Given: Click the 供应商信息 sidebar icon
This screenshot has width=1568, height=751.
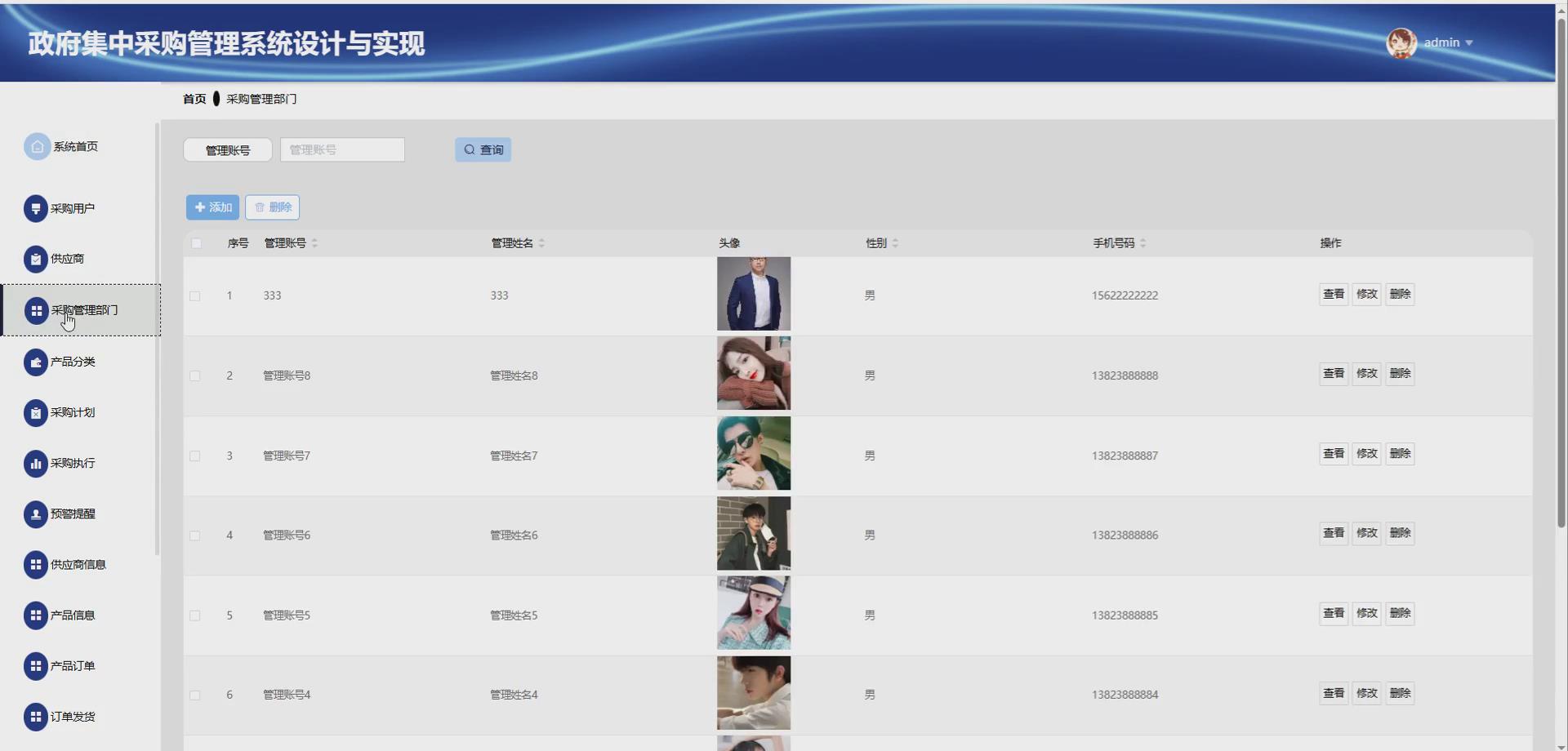Looking at the screenshot, I should pos(35,564).
